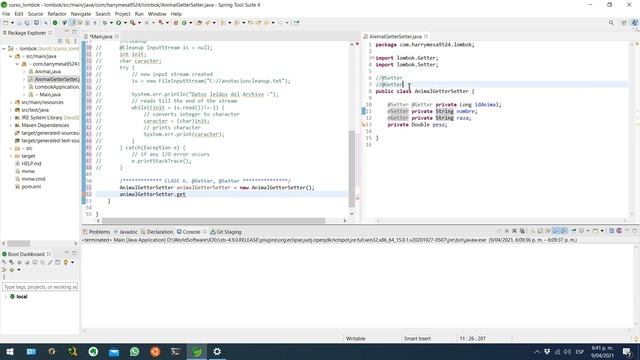Click the Open Console icon in Boot Dashboard

35,262
